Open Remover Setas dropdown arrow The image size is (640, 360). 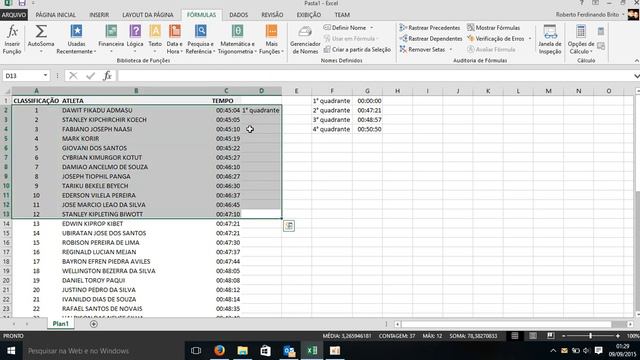click(x=451, y=49)
